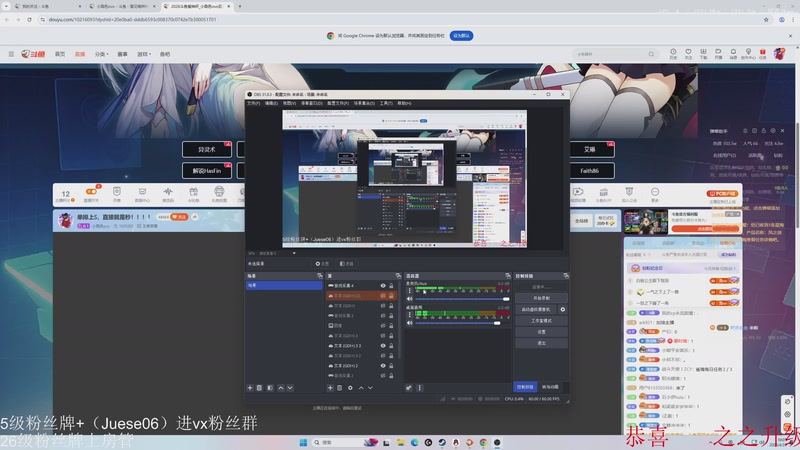Toggle visibility of topmost OBS source
Image resolution: width=800 pixels, height=450 pixels.
point(383,286)
